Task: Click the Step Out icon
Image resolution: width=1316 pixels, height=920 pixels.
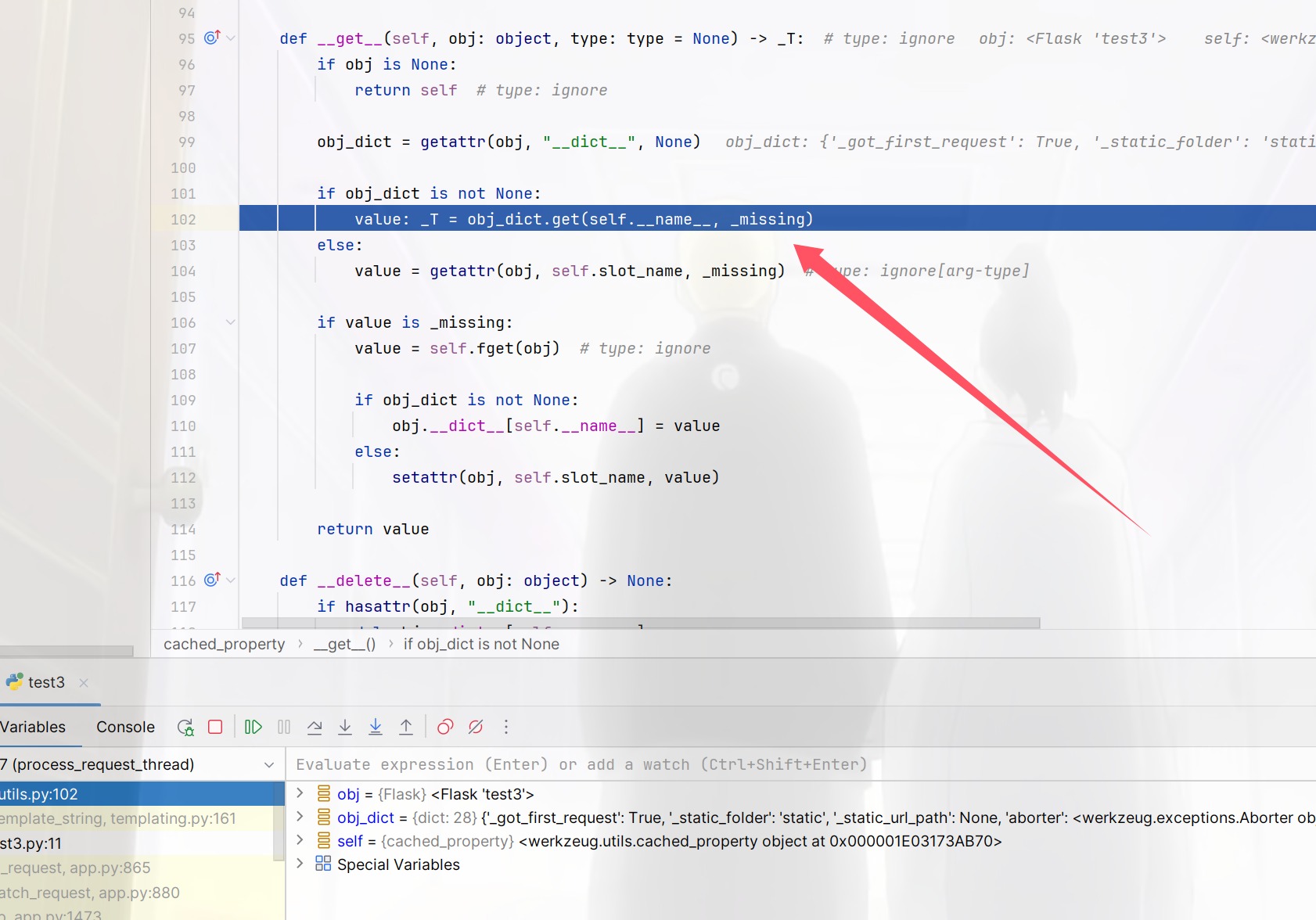Action: tap(406, 728)
